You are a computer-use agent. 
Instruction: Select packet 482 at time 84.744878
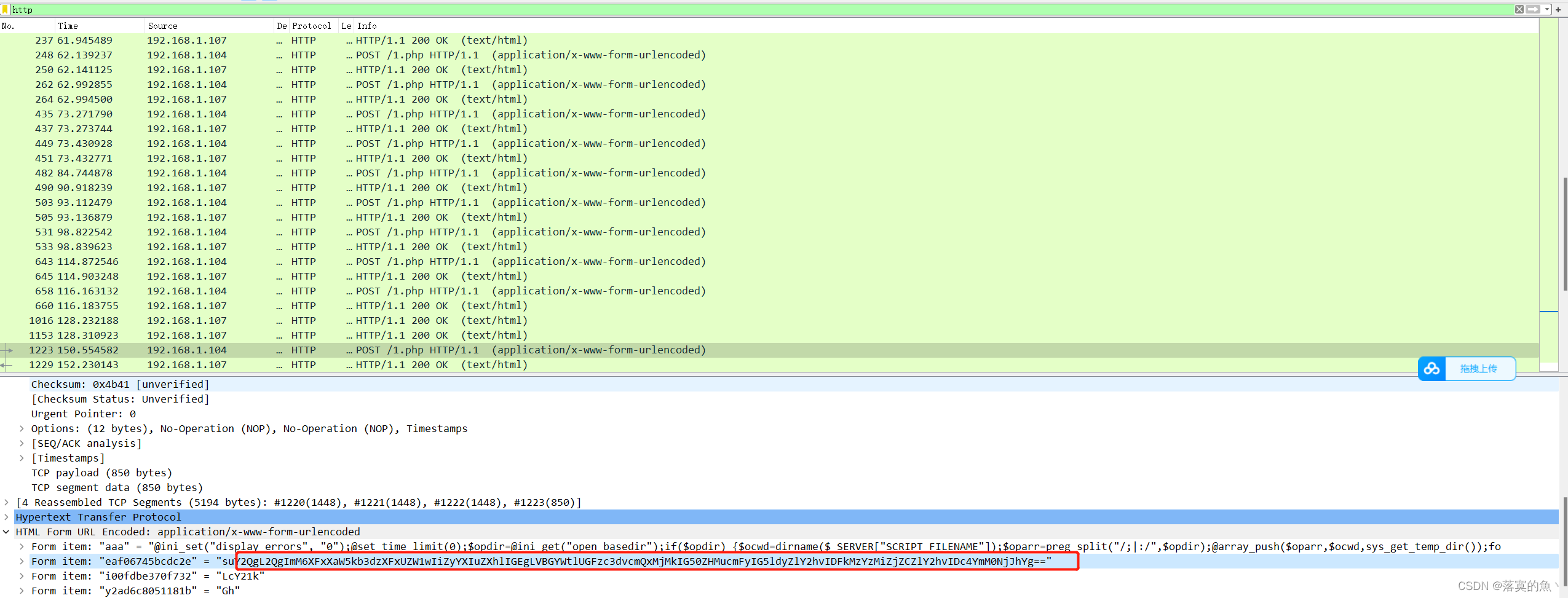point(769,173)
